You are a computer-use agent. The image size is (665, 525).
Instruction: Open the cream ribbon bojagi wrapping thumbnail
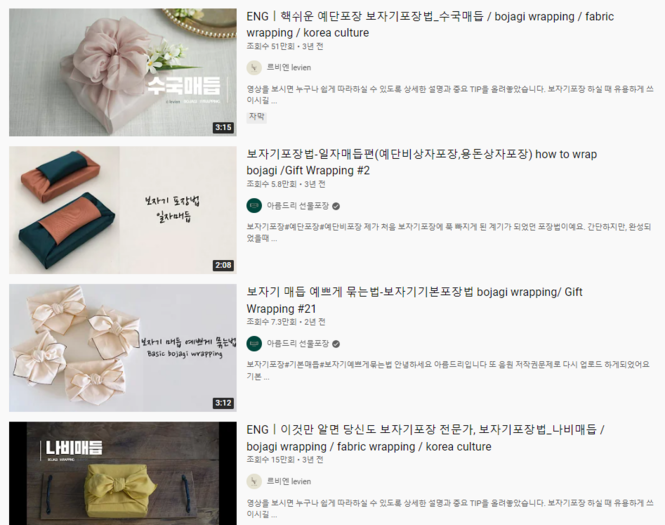tap(123, 348)
